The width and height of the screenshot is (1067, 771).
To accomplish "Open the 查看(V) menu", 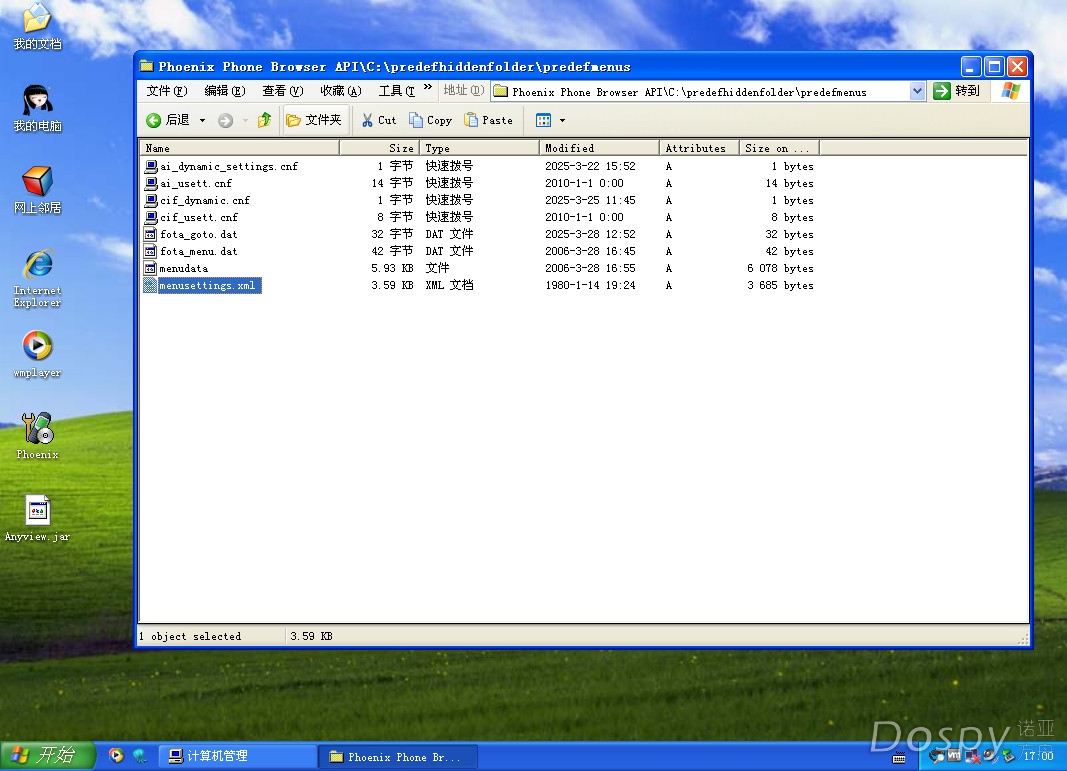I will (x=282, y=91).
